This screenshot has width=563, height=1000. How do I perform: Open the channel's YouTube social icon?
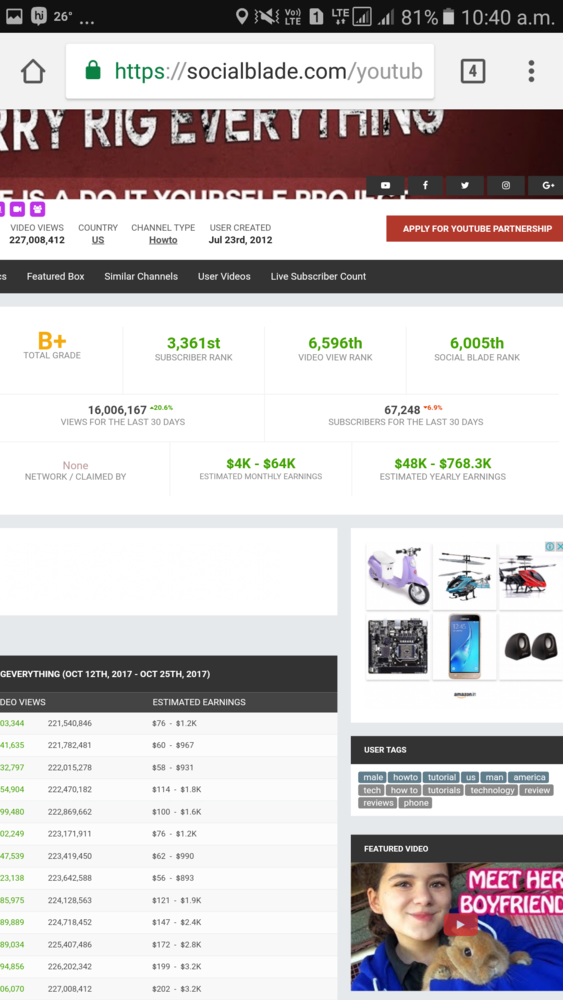[385, 185]
